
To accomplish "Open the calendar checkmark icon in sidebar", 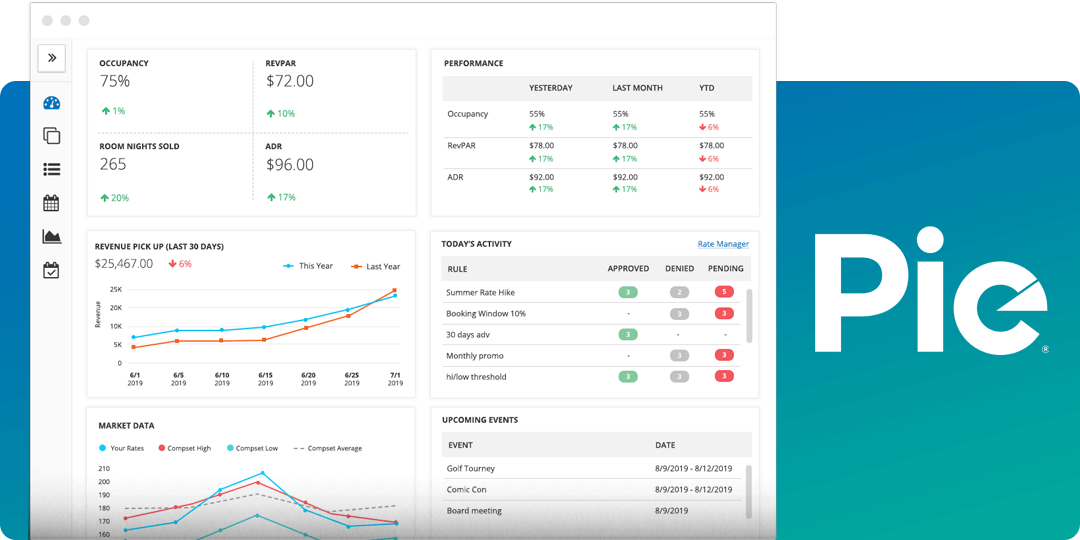I will tap(52, 270).
